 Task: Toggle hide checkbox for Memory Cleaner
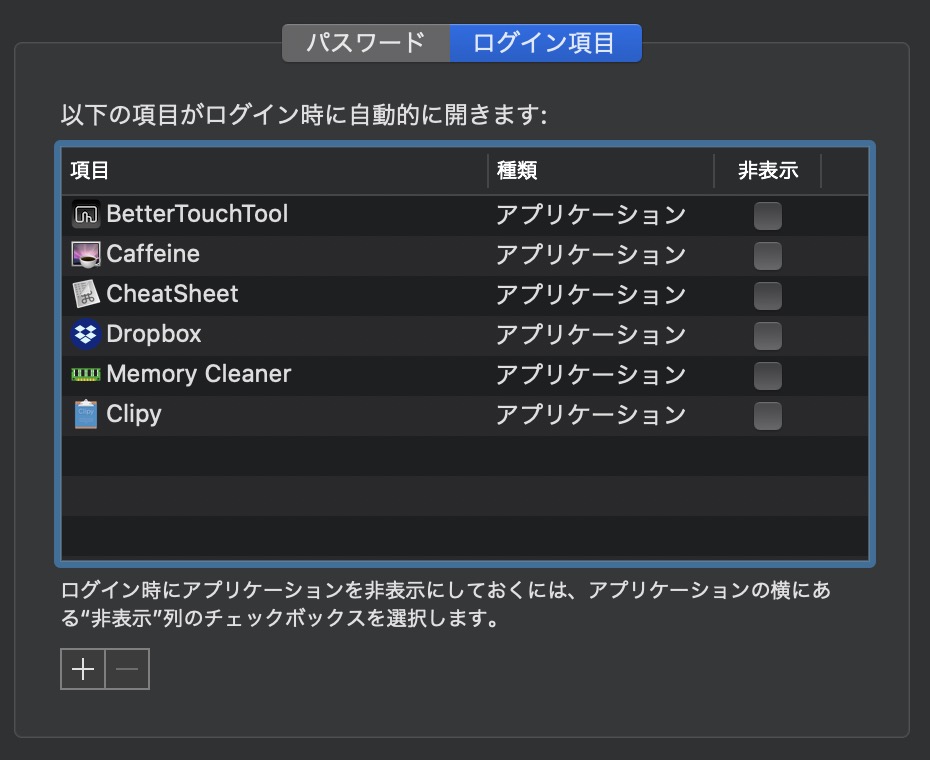767,376
